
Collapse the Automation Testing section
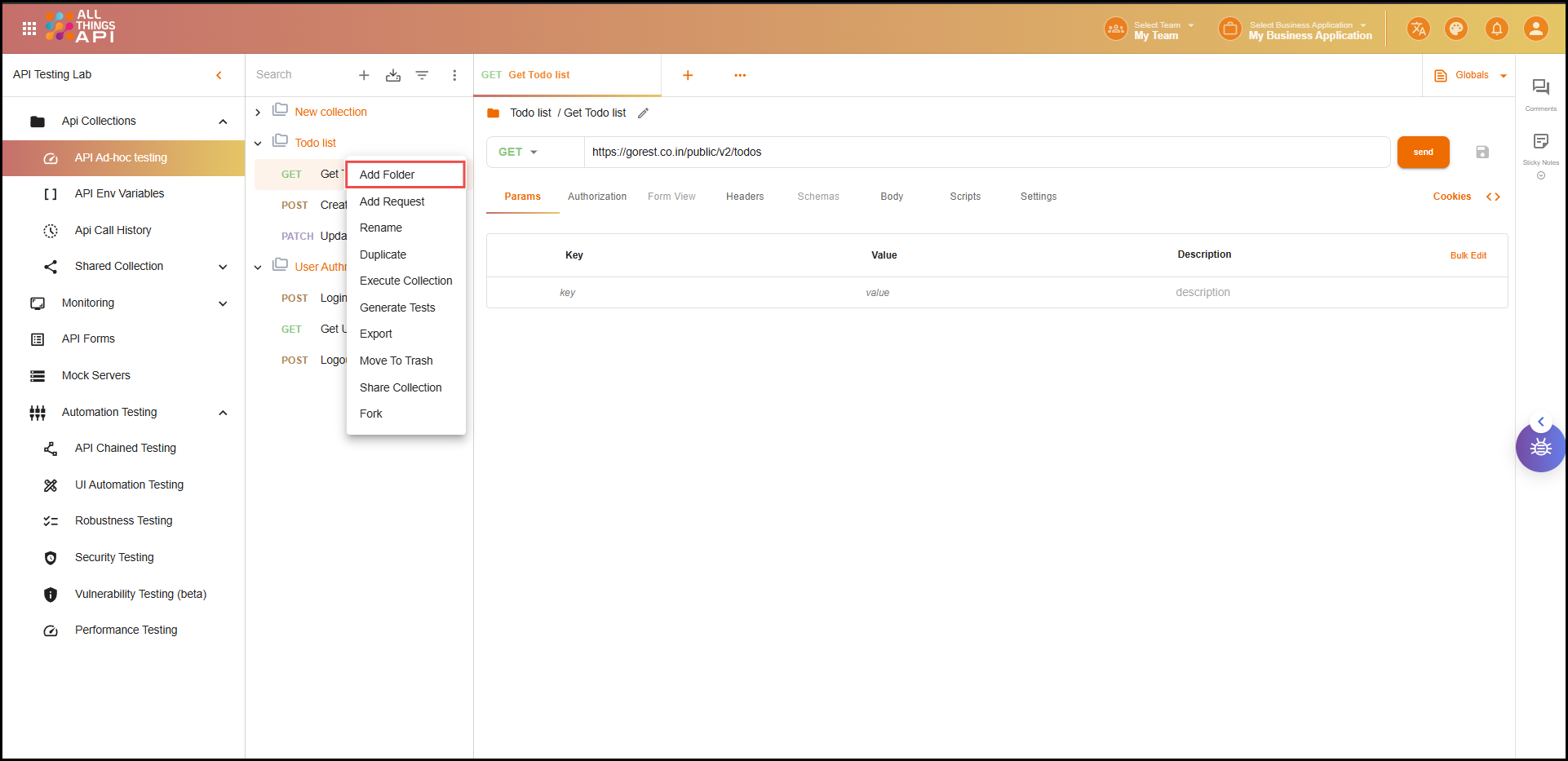pos(223,413)
